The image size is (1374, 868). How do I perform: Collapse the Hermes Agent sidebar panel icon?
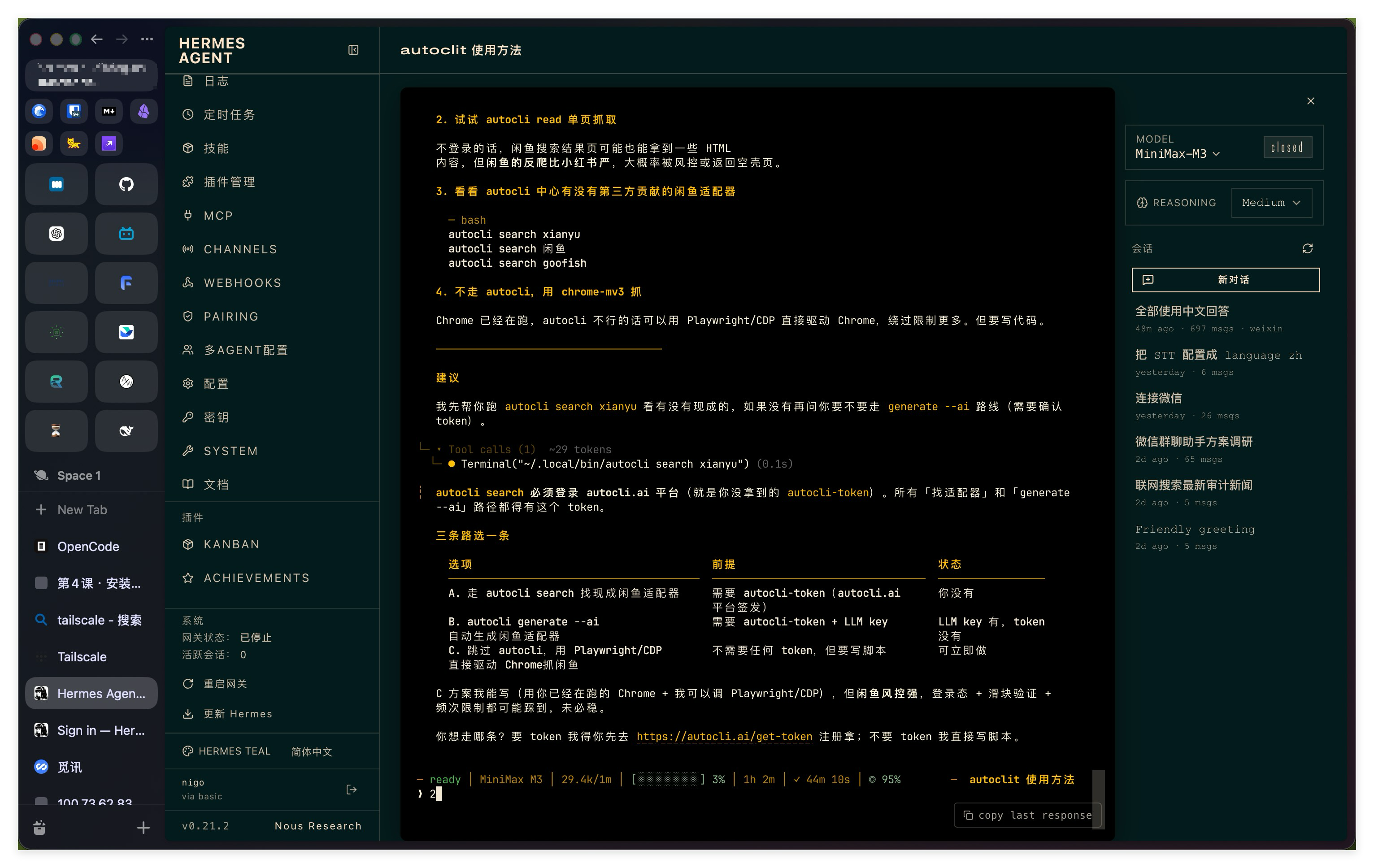353,50
